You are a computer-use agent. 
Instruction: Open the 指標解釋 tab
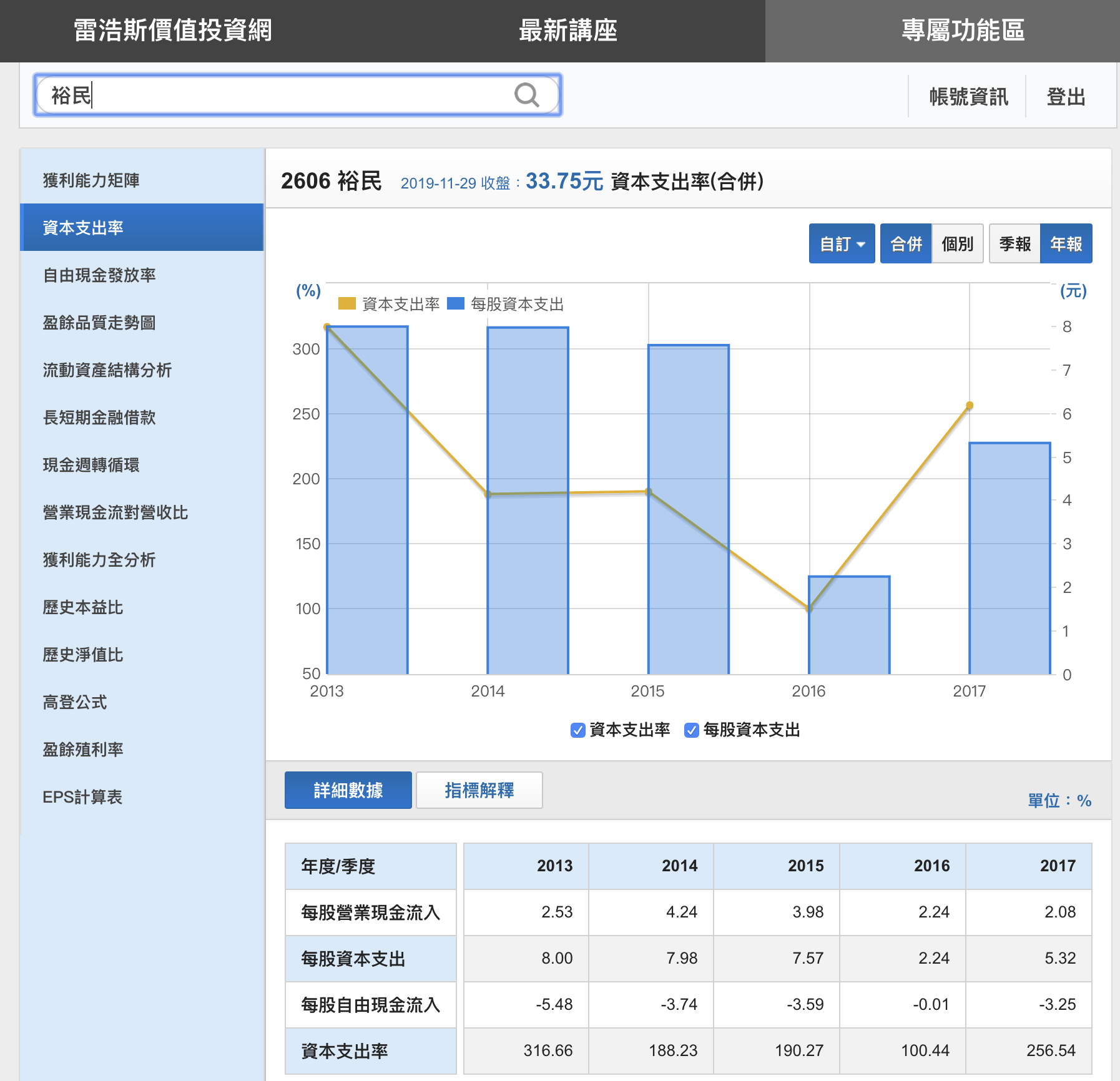point(479,790)
